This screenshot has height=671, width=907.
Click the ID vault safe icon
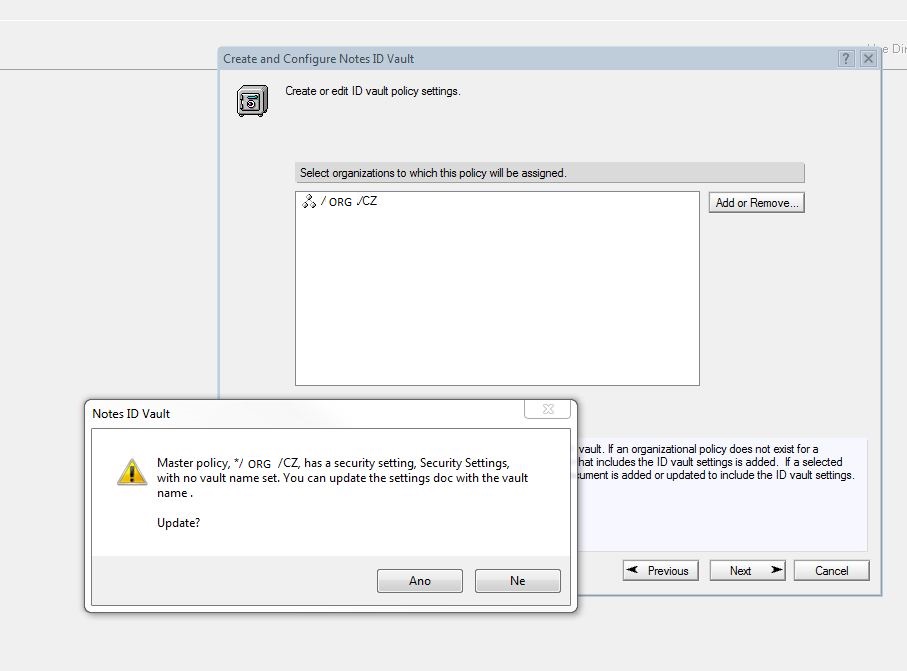pos(252,101)
